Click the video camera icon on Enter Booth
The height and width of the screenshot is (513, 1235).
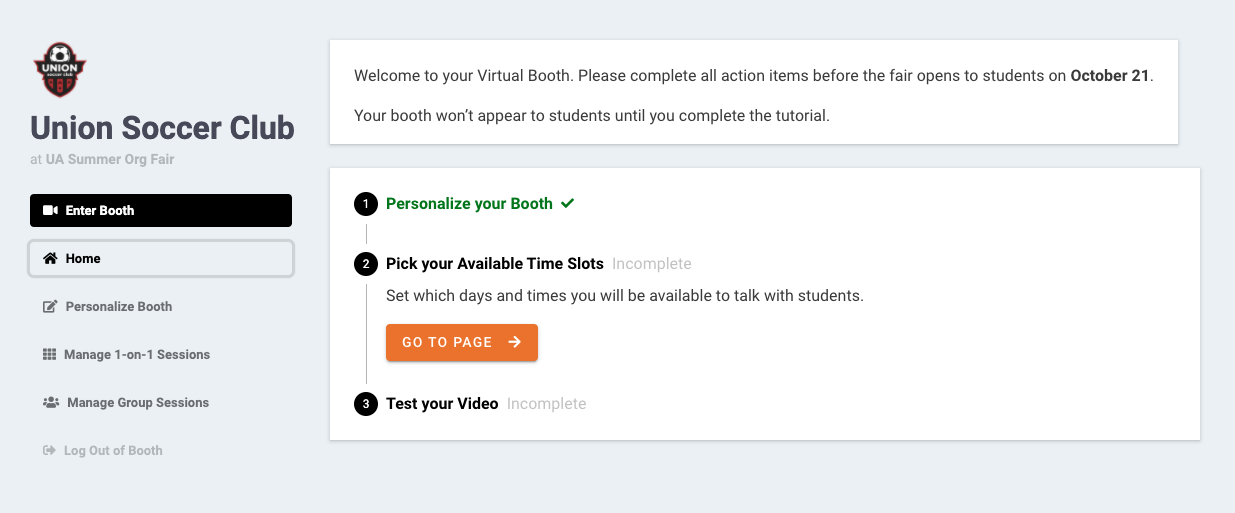50,210
